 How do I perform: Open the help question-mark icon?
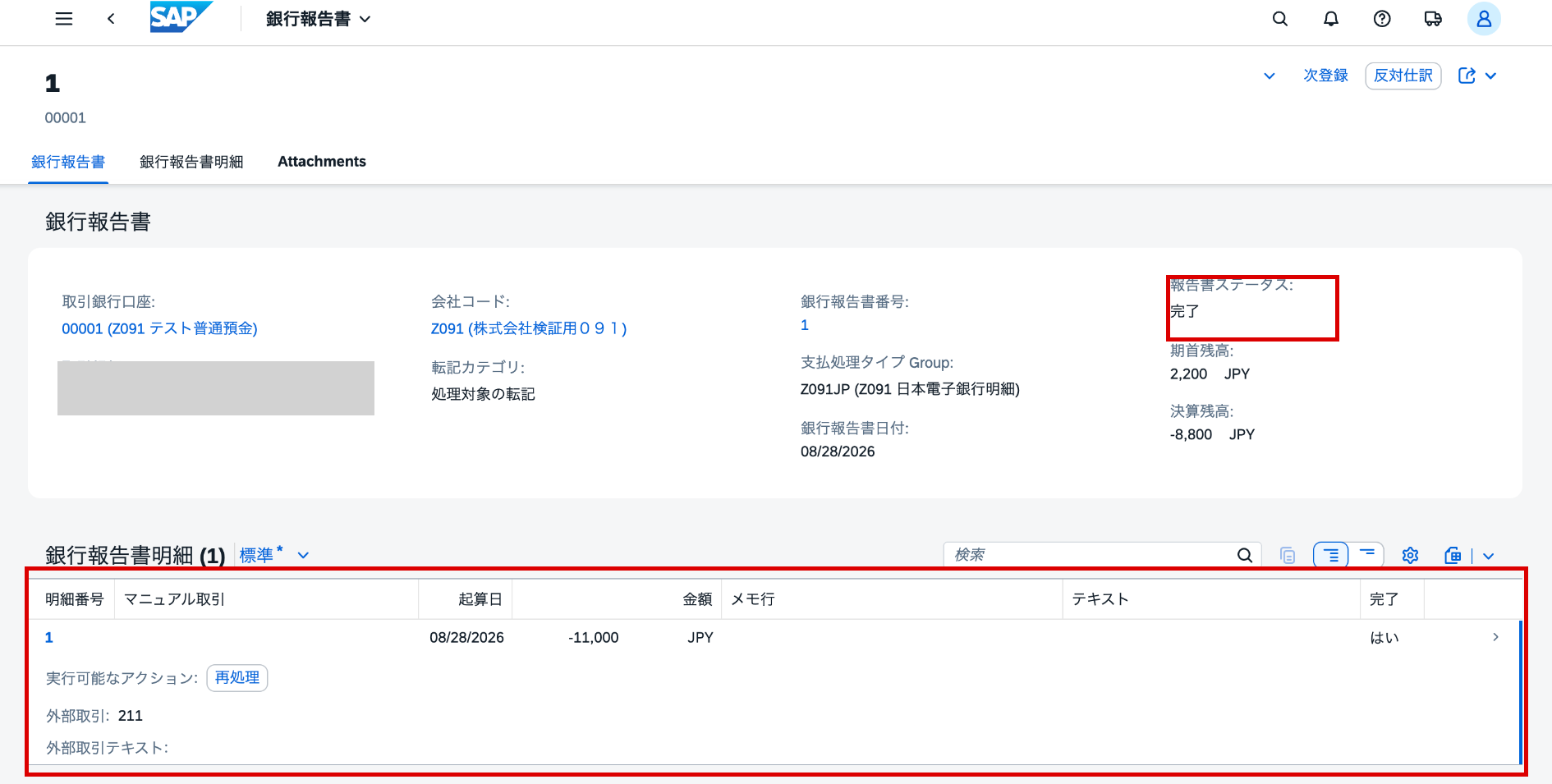[x=1382, y=19]
